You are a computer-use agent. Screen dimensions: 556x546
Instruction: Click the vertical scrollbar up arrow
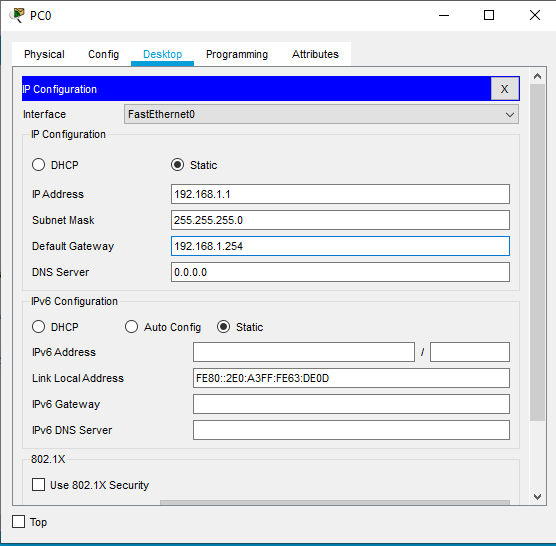pos(538,76)
